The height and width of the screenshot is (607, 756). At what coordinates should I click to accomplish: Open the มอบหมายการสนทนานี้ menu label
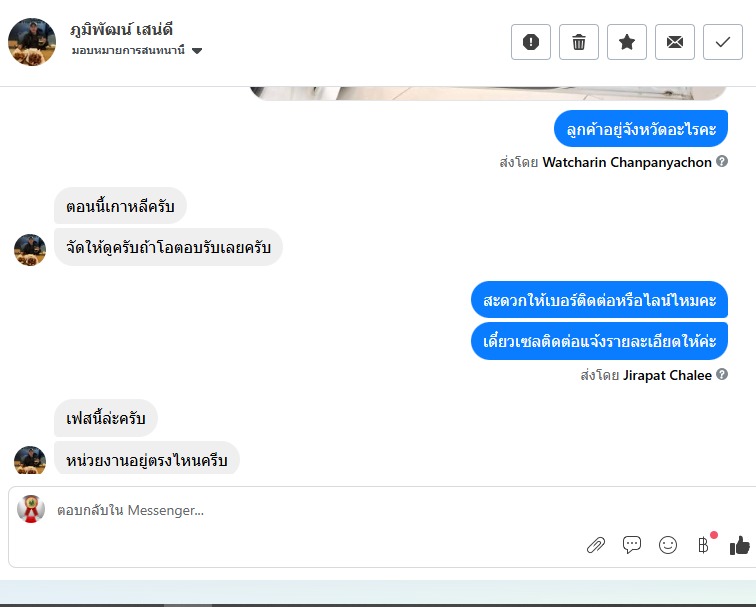point(128,50)
